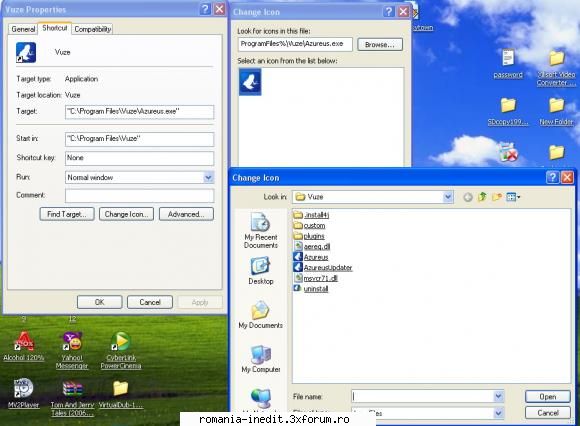Image resolution: width=580 pixels, height=426 pixels.
Task: Go back using the back arrow icon in the file browser
Action: [x=468, y=197]
